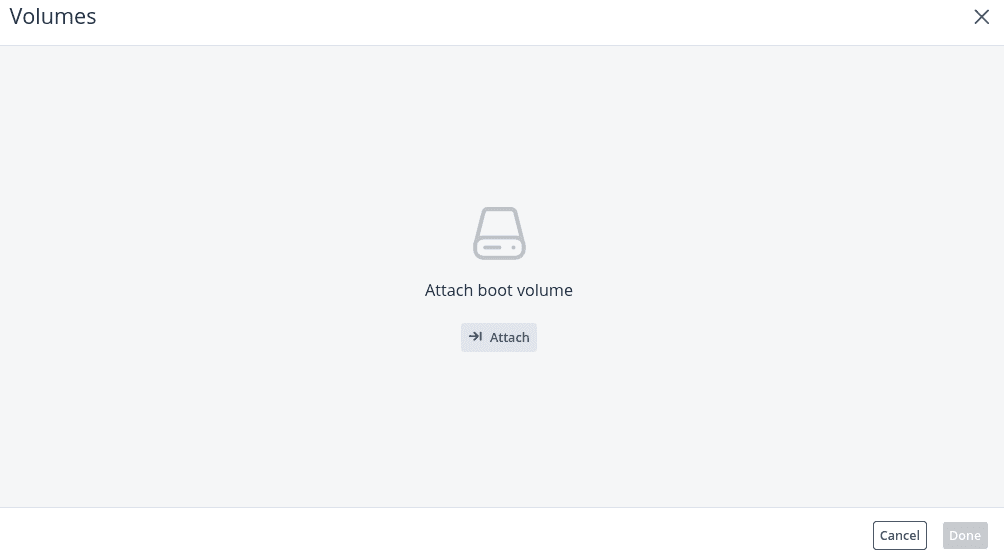Abort volume selection with Cancel
The image size is (1004, 555).
[x=900, y=535]
